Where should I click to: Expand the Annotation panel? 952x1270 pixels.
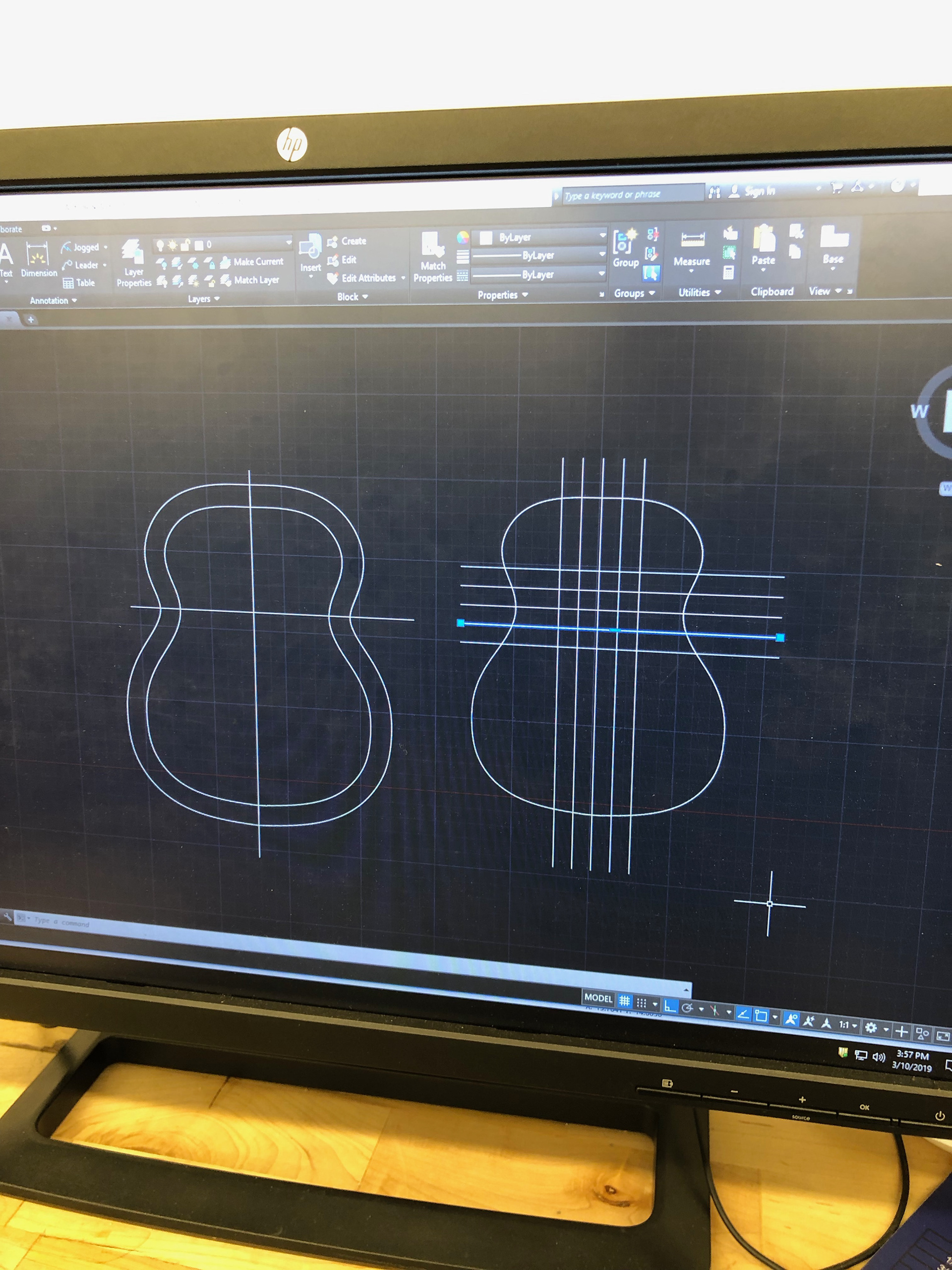click(54, 300)
